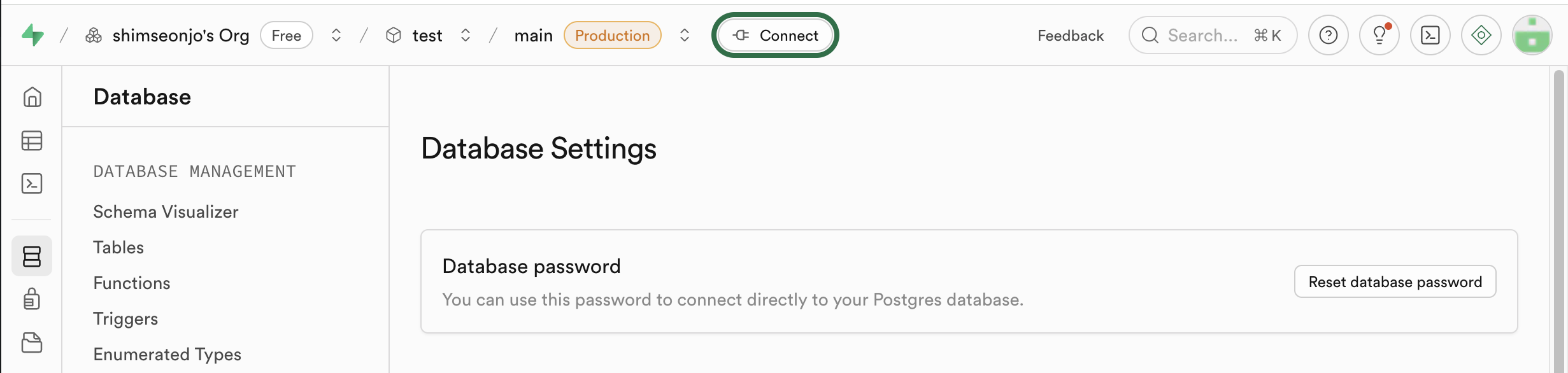Open the project Home icon in sidebar
Viewport: 1568px width, 373px height.
pos(32,97)
